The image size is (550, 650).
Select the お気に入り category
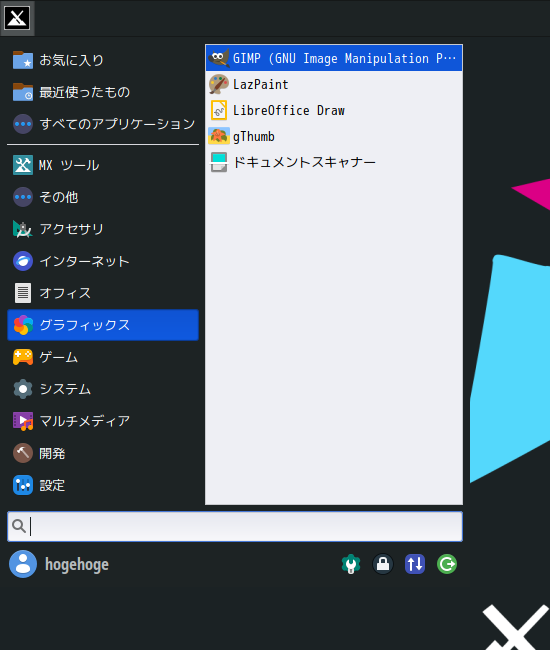(x=103, y=60)
